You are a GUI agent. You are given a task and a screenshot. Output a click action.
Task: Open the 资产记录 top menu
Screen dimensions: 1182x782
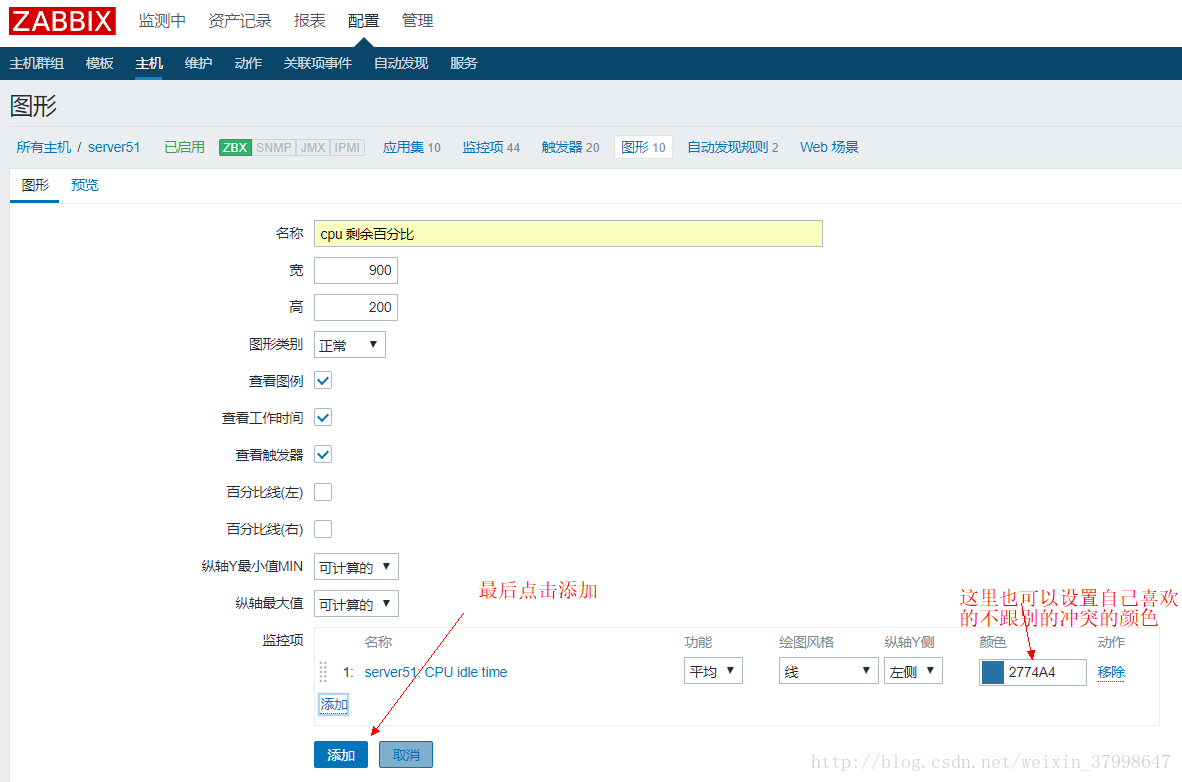[x=240, y=21]
